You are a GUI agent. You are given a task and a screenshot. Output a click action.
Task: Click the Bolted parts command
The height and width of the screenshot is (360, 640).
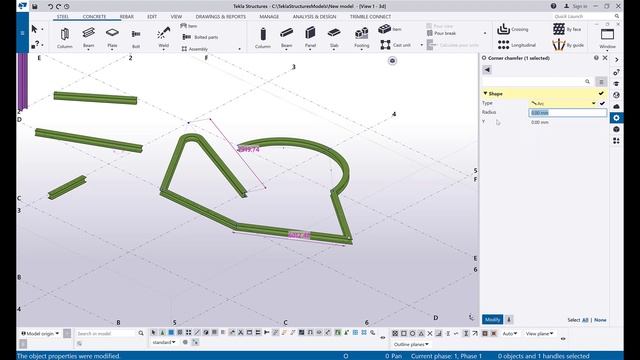point(200,37)
